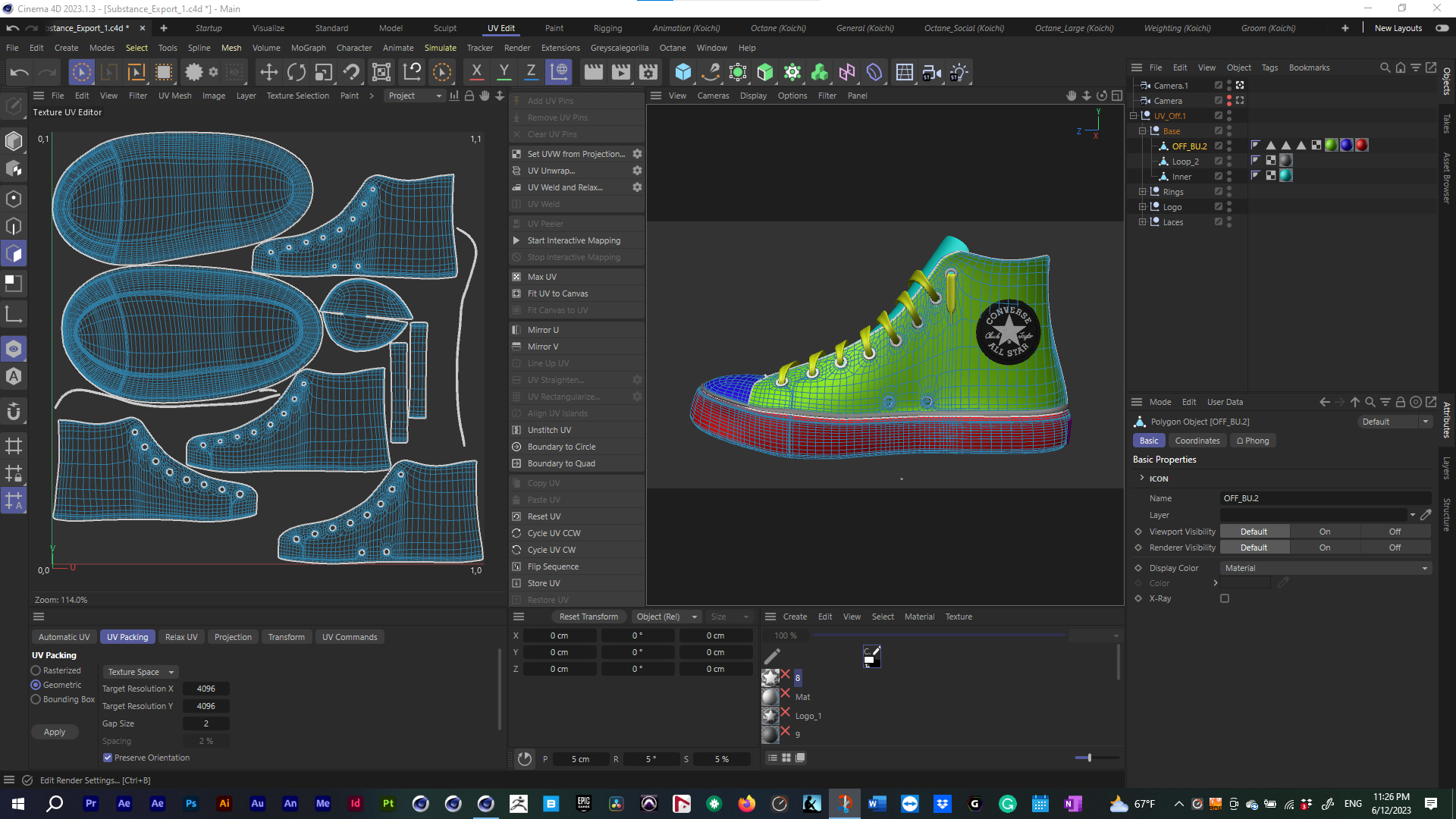The height and width of the screenshot is (819, 1456).
Task: Enable the Rasterized radio button
Action: [x=36, y=670]
